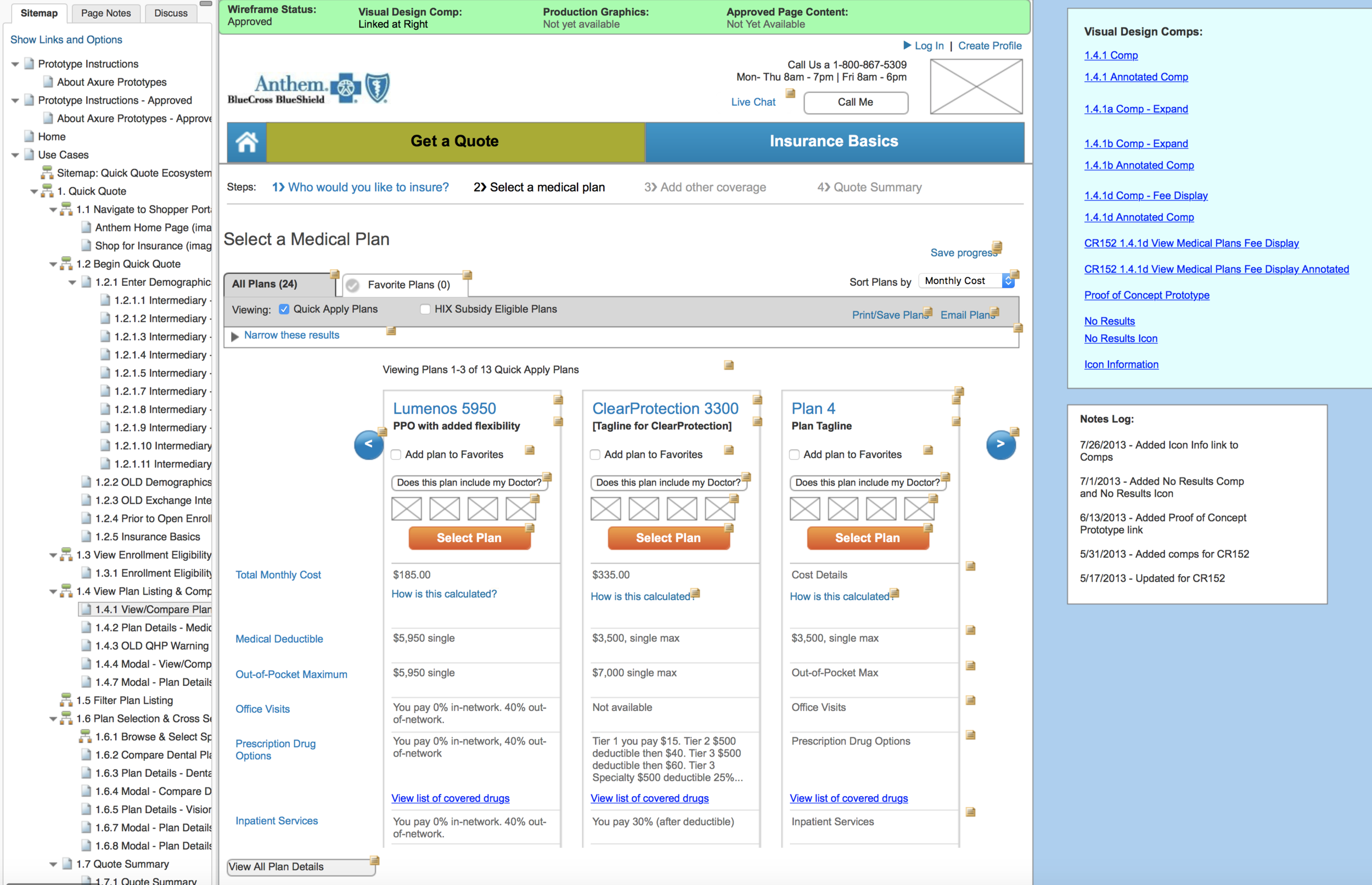Open Favorite Plans (0) tab
This screenshot has width=1372, height=885.
point(404,284)
